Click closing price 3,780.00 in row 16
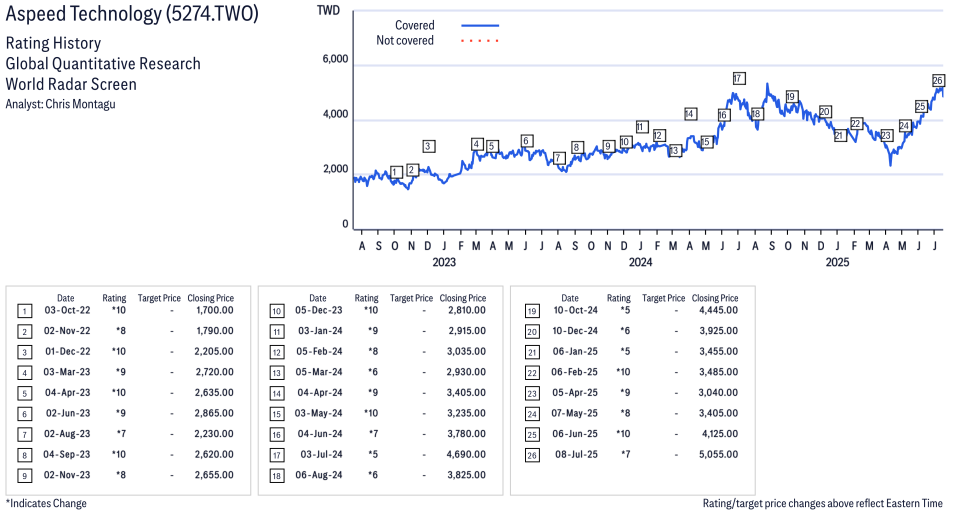 pos(467,434)
